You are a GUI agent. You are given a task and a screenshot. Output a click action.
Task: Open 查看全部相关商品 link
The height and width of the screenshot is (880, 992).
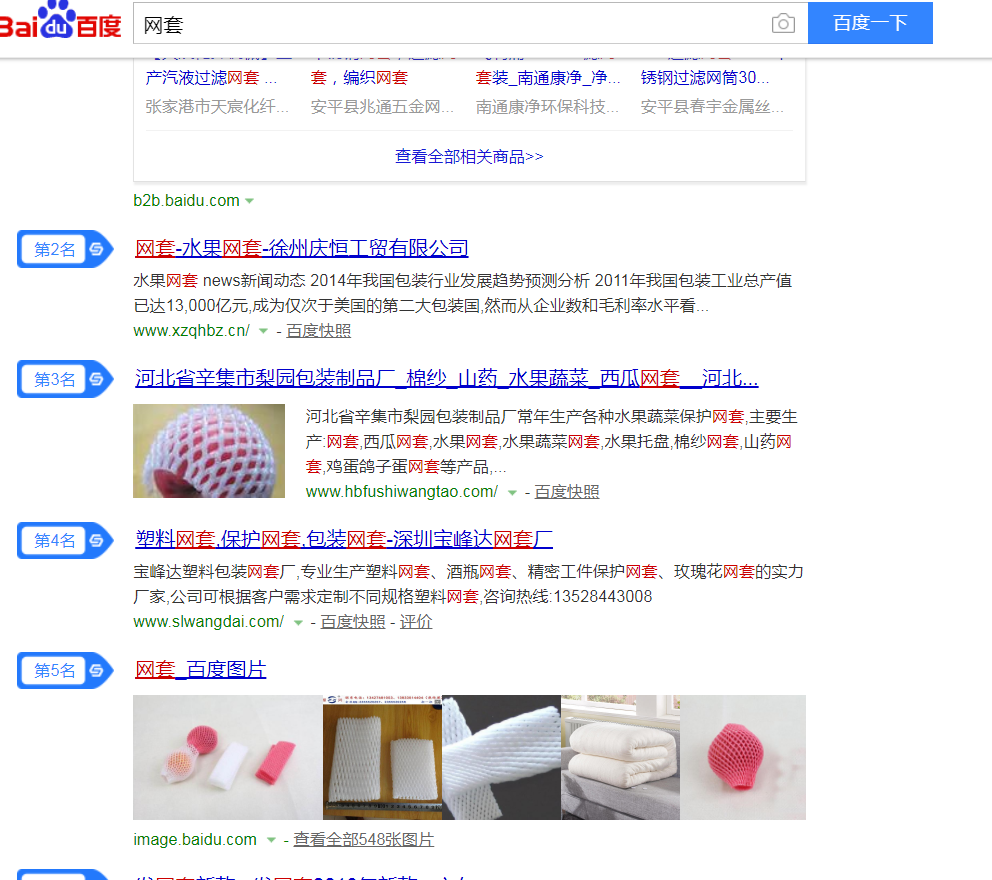pyautogui.click(x=469, y=156)
